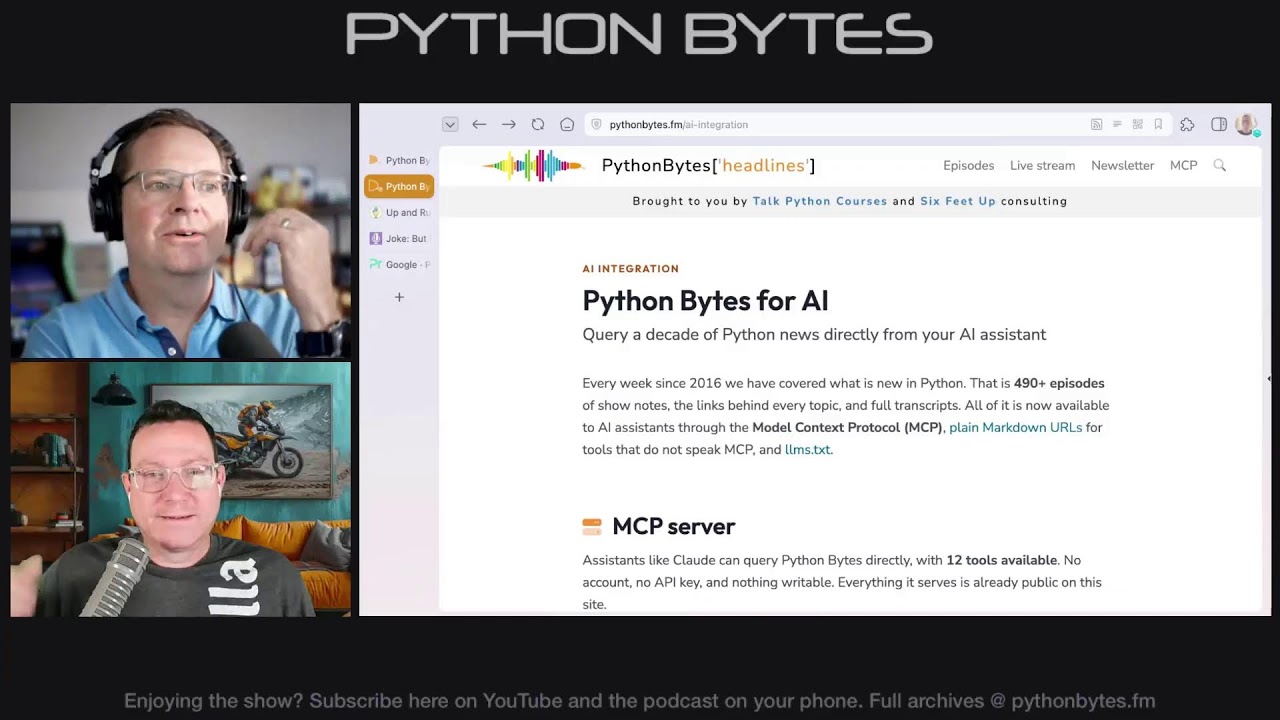
Task: Open the Joke: But tab
Action: 399,238
